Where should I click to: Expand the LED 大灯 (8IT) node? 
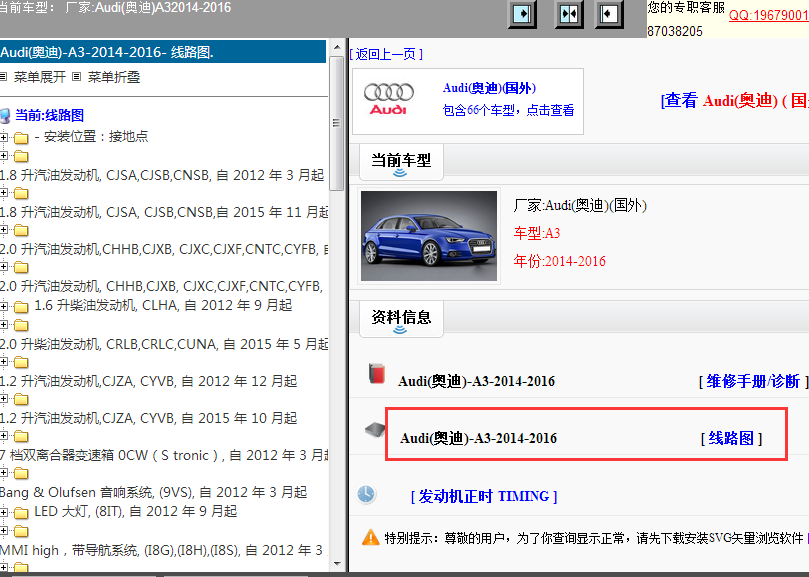pos(4,512)
